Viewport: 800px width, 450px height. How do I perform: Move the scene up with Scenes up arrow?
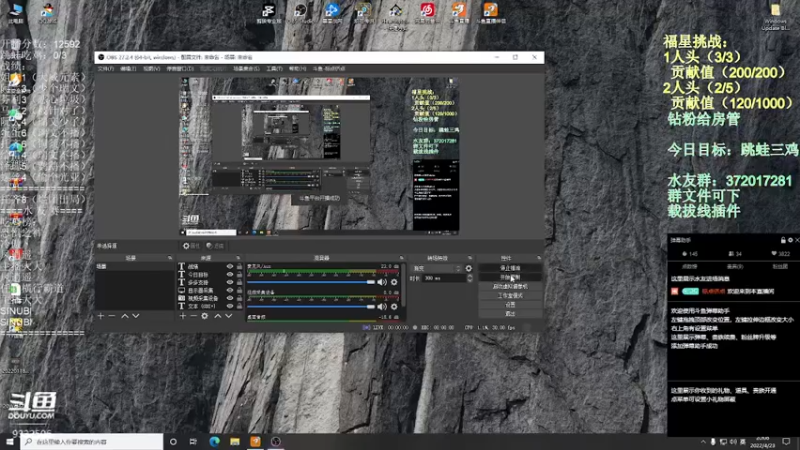124,316
